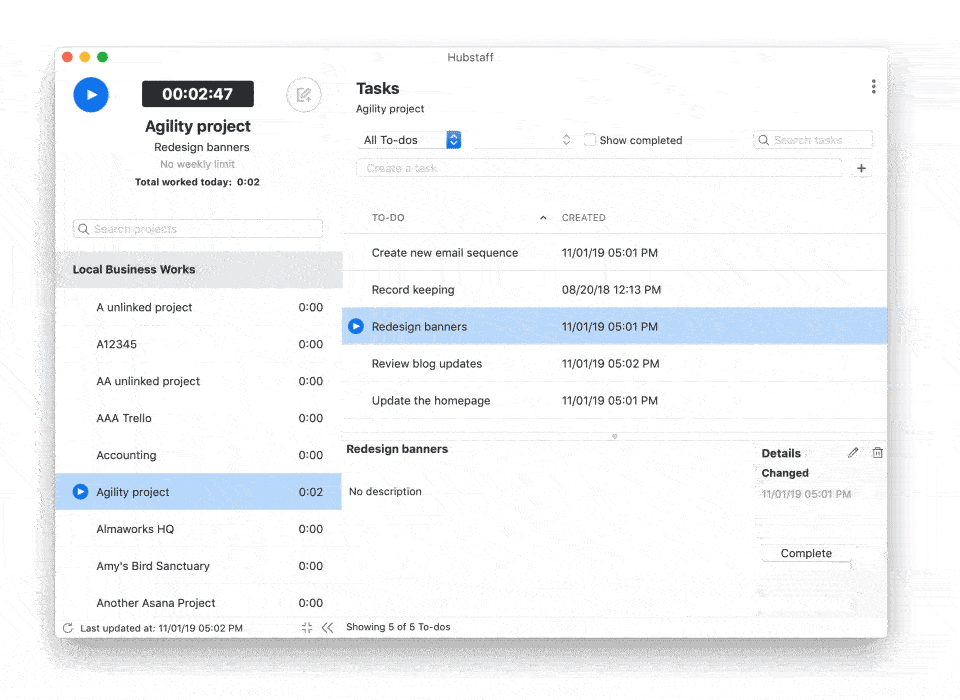
Task: Open the second filter stepper dropdown
Action: tap(523, 140)
